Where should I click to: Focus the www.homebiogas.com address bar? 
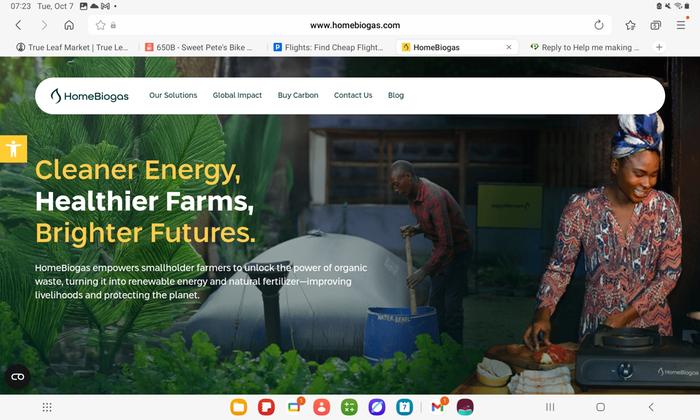click(355, 25)
